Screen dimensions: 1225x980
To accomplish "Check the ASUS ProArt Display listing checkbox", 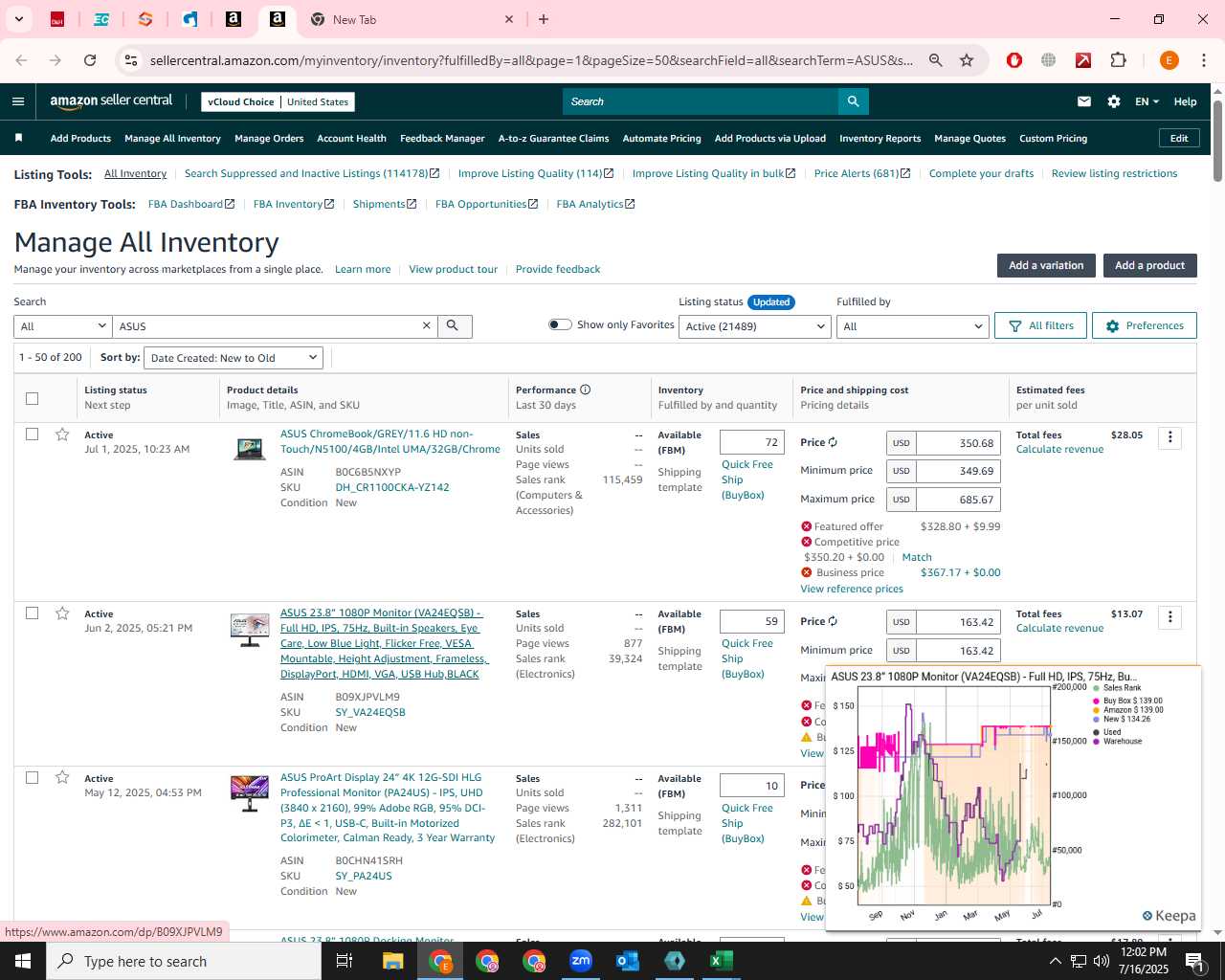I will [33, 778].
